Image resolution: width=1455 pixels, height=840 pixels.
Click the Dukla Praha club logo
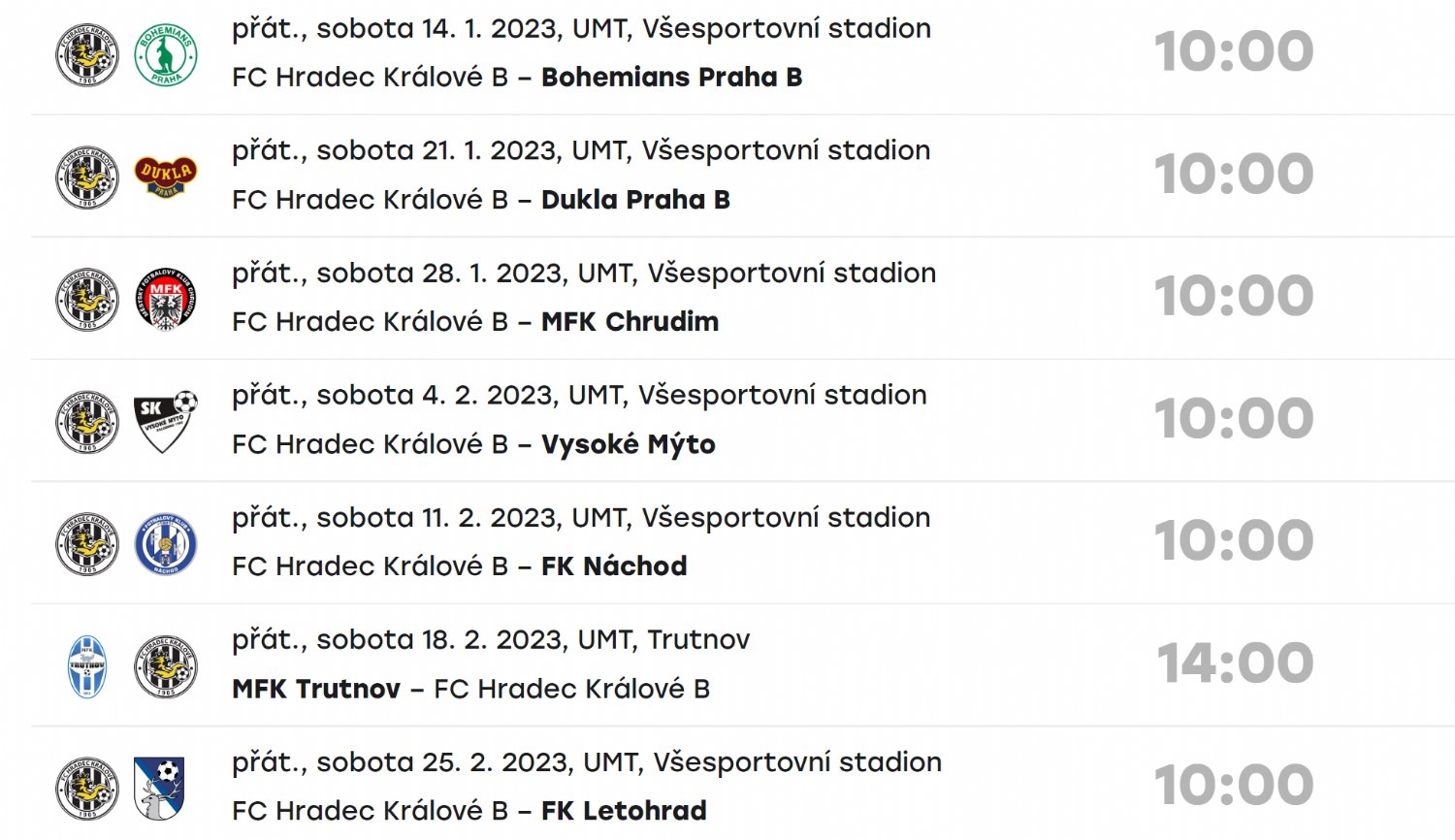coord(166,177)
